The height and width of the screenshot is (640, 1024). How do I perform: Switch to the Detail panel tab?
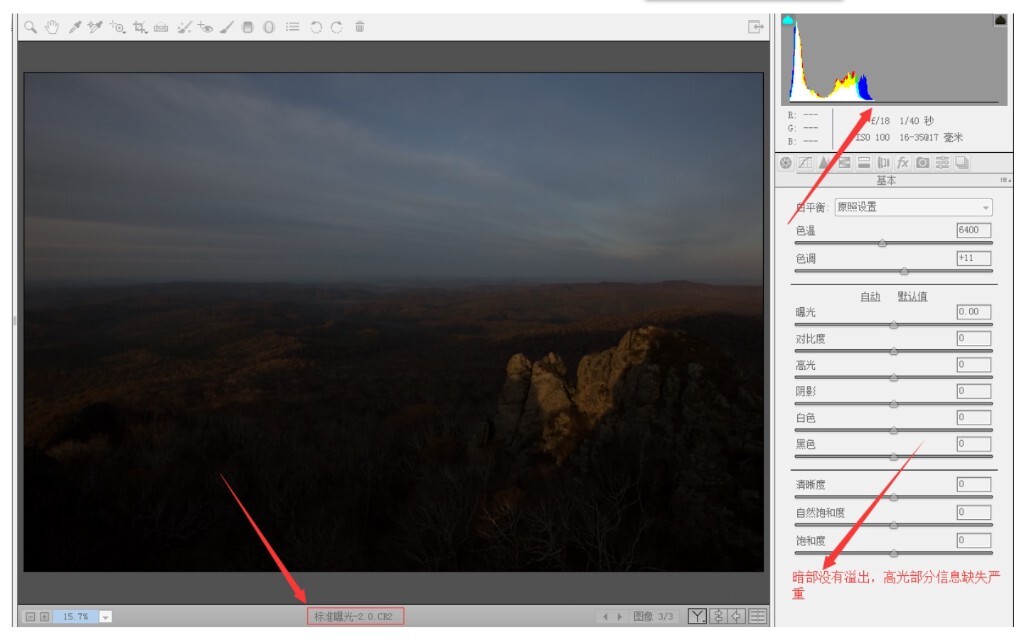(824, 163)
